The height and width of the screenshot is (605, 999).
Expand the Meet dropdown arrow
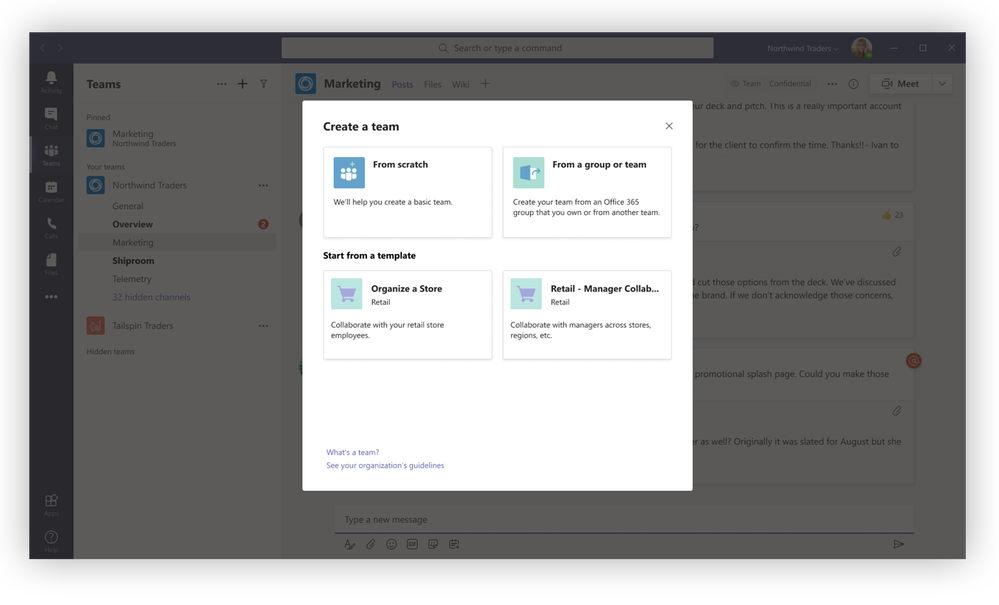(942, 84)
